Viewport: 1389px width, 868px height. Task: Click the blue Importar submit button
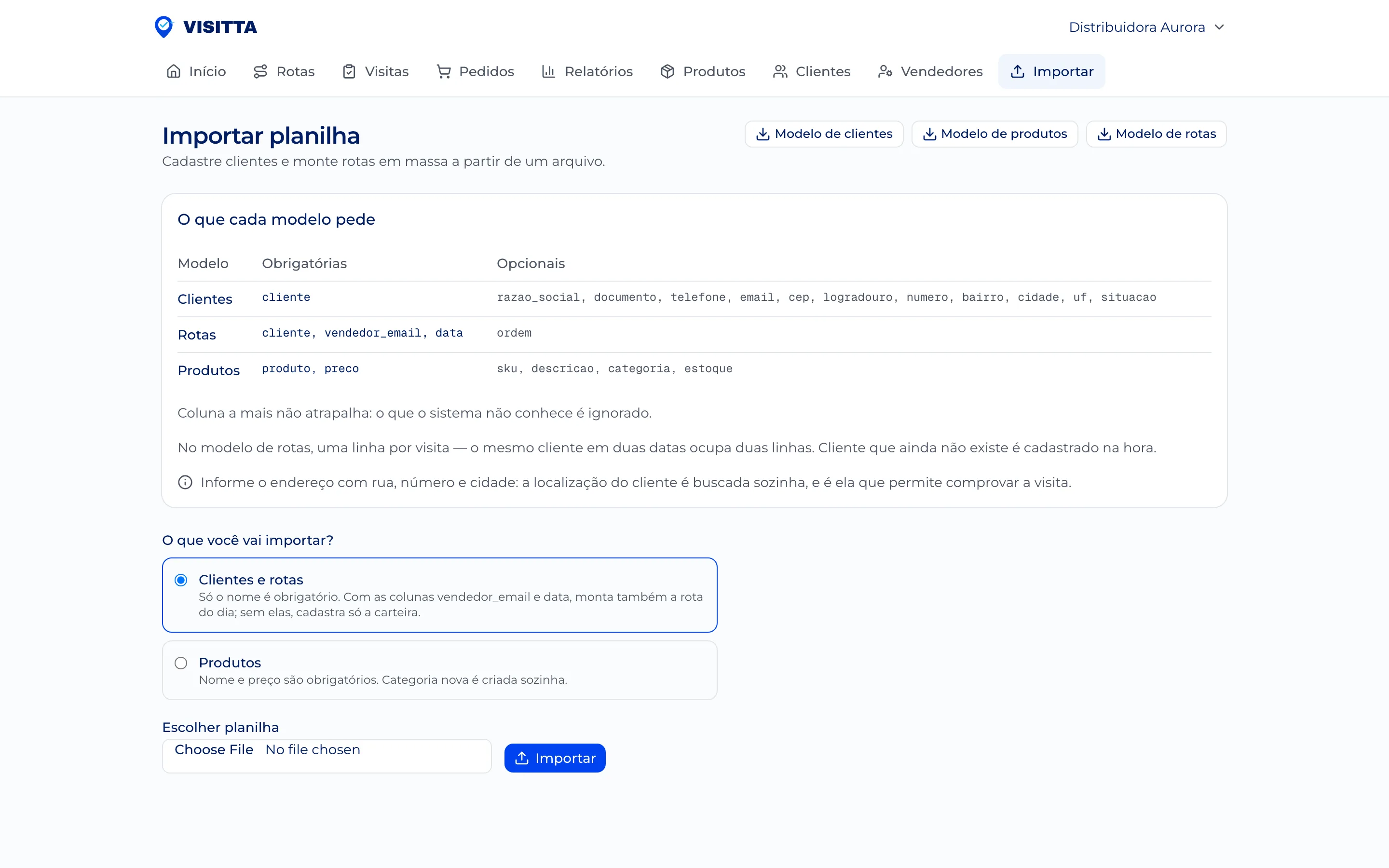coord(555,758)
